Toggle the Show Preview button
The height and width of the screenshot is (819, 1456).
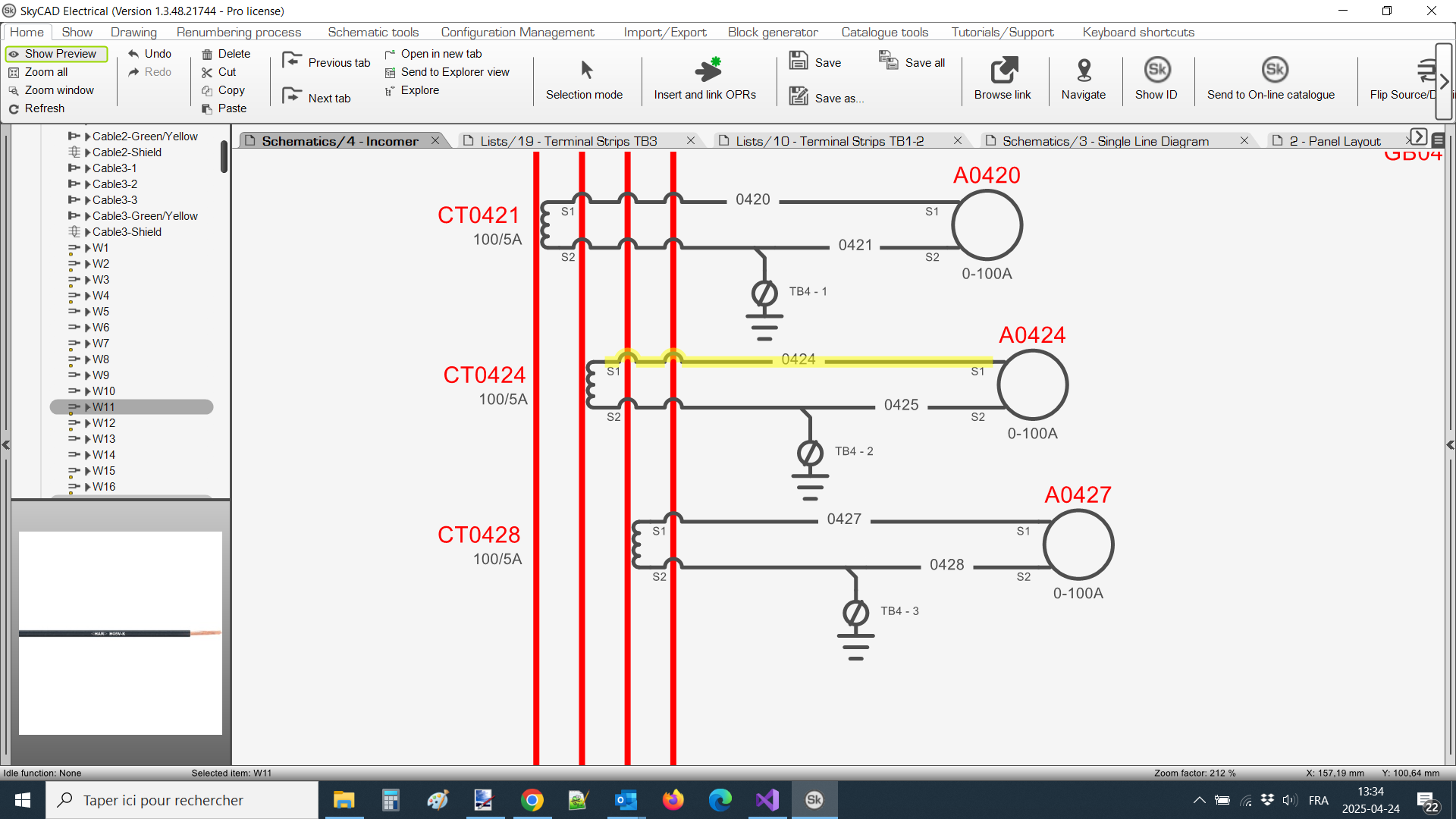(x=56, y=54)
